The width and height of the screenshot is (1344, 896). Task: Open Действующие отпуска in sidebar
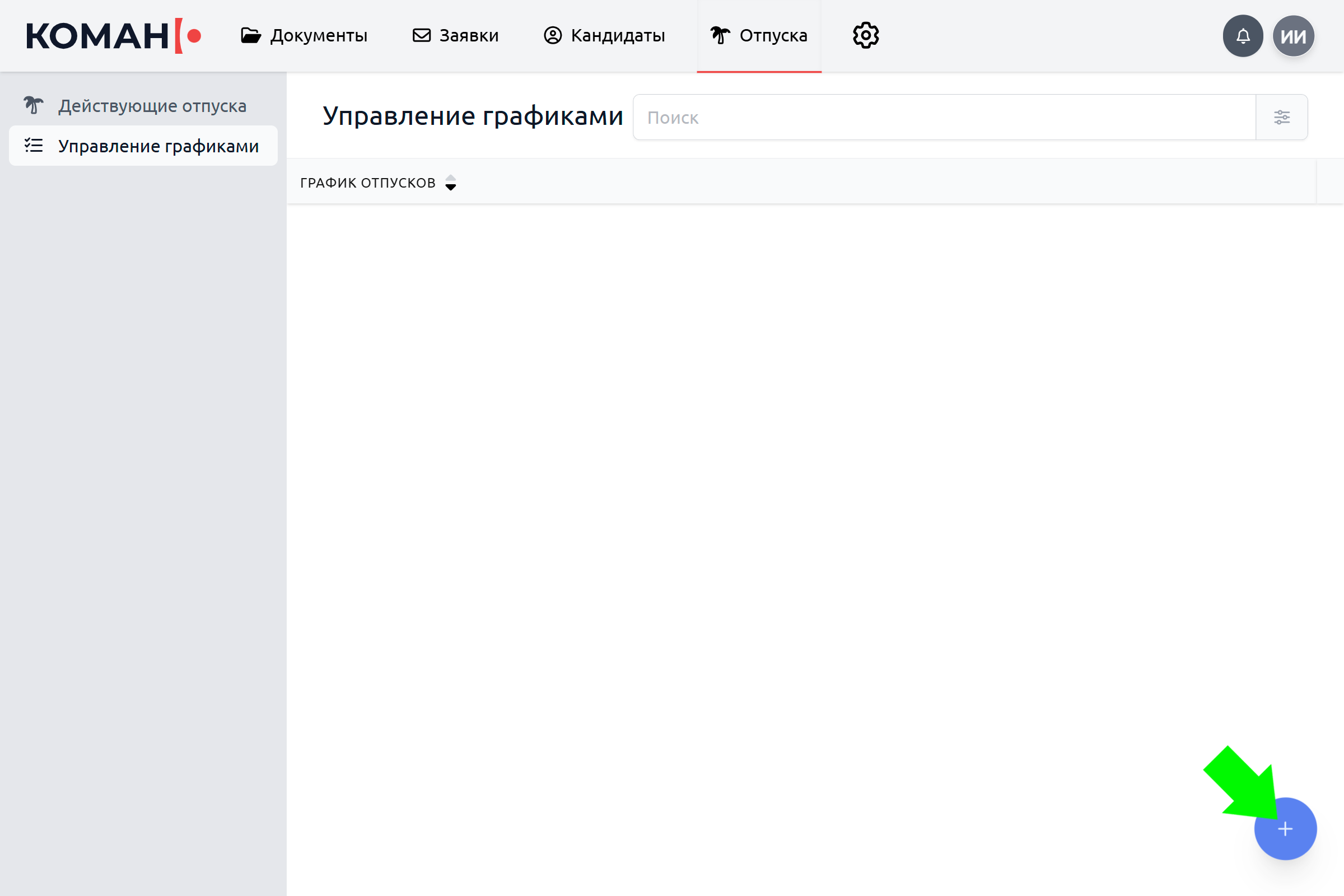pyautogui.click(x=152, y=106)
